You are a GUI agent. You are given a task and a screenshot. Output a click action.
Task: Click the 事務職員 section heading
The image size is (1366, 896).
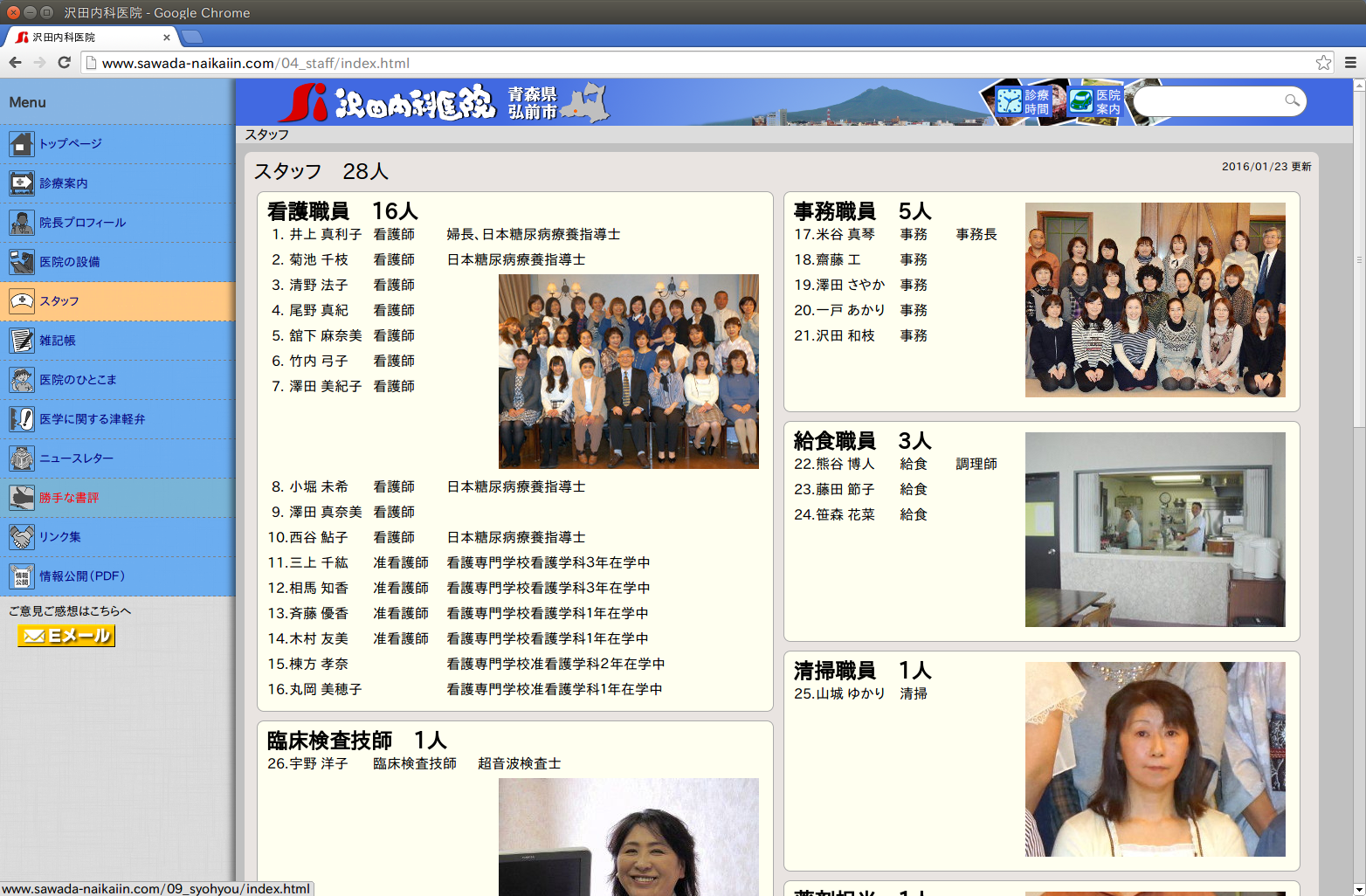pyautogui.click(x=863, y=211)
